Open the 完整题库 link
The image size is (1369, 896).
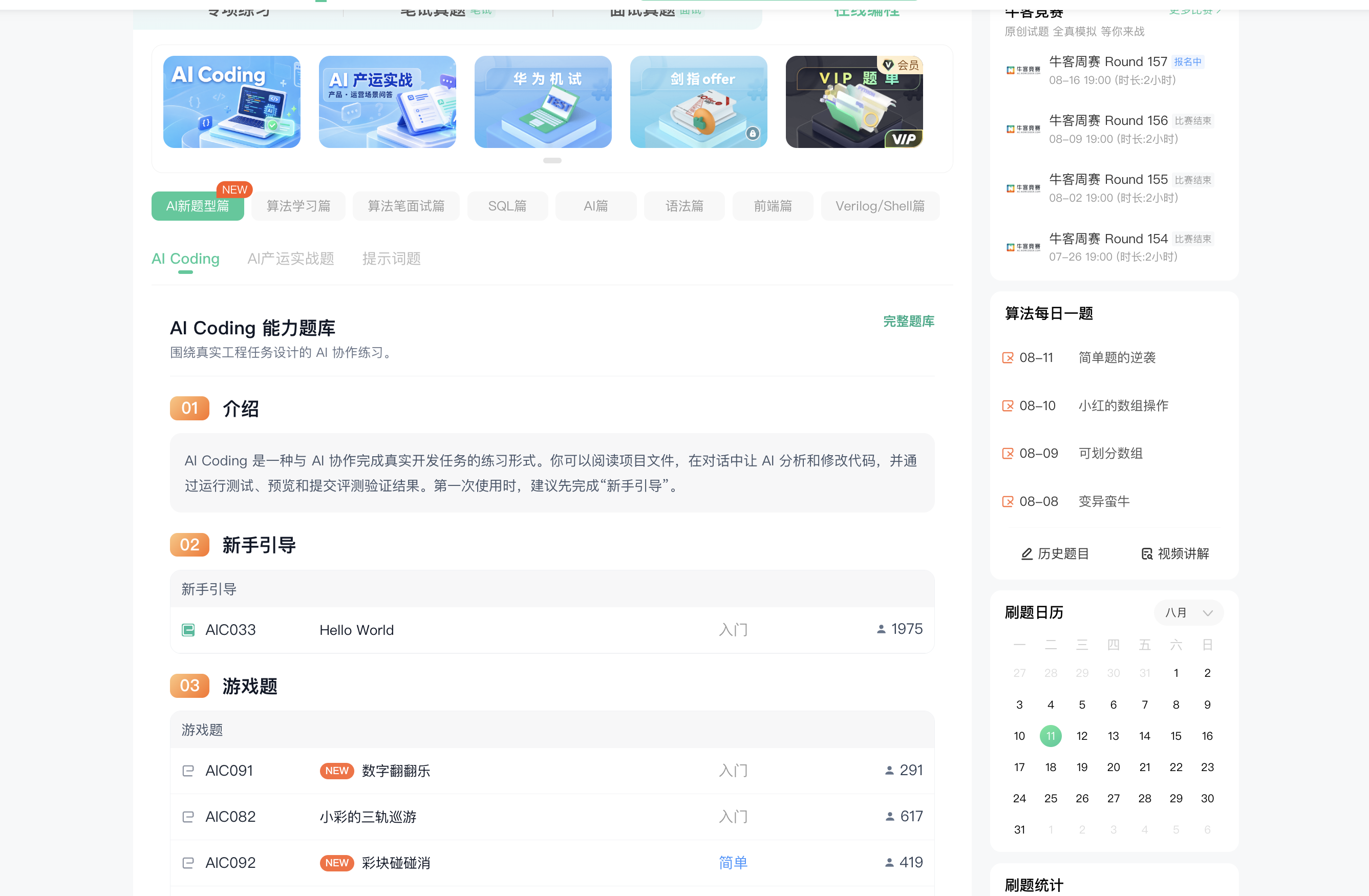pos(909,321)
